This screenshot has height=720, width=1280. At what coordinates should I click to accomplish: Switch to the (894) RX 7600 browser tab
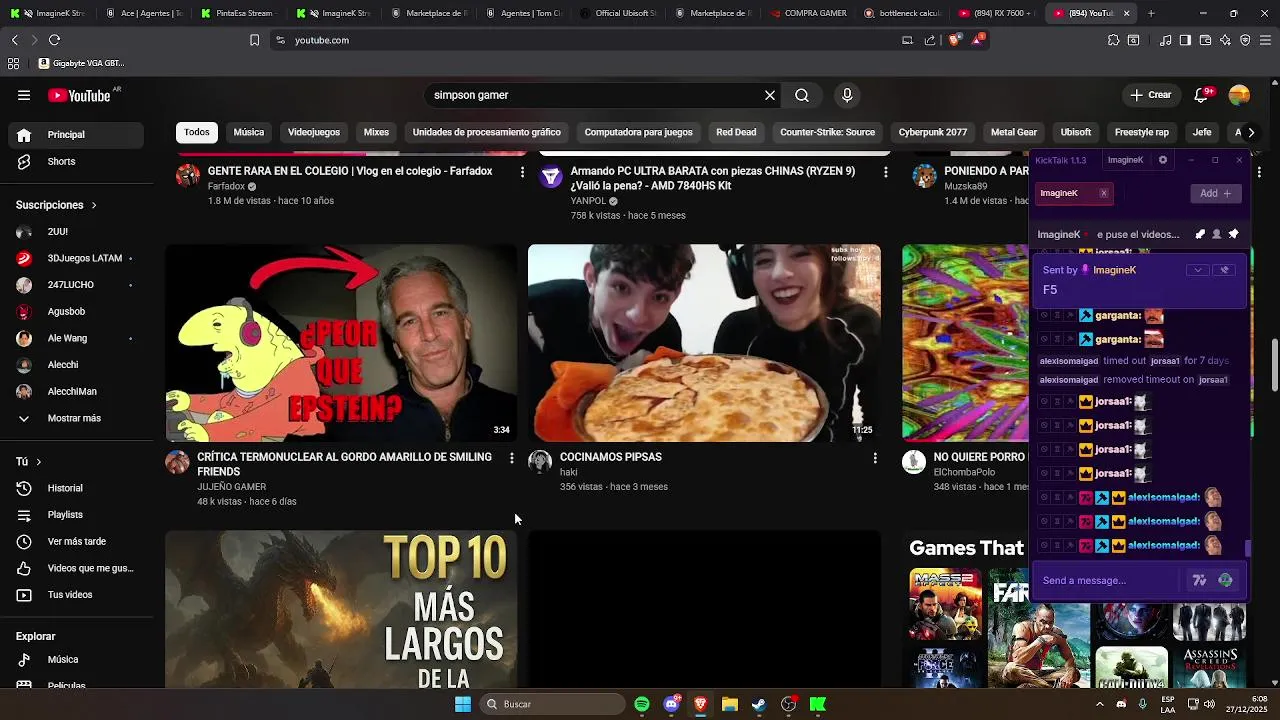(997, 13)
